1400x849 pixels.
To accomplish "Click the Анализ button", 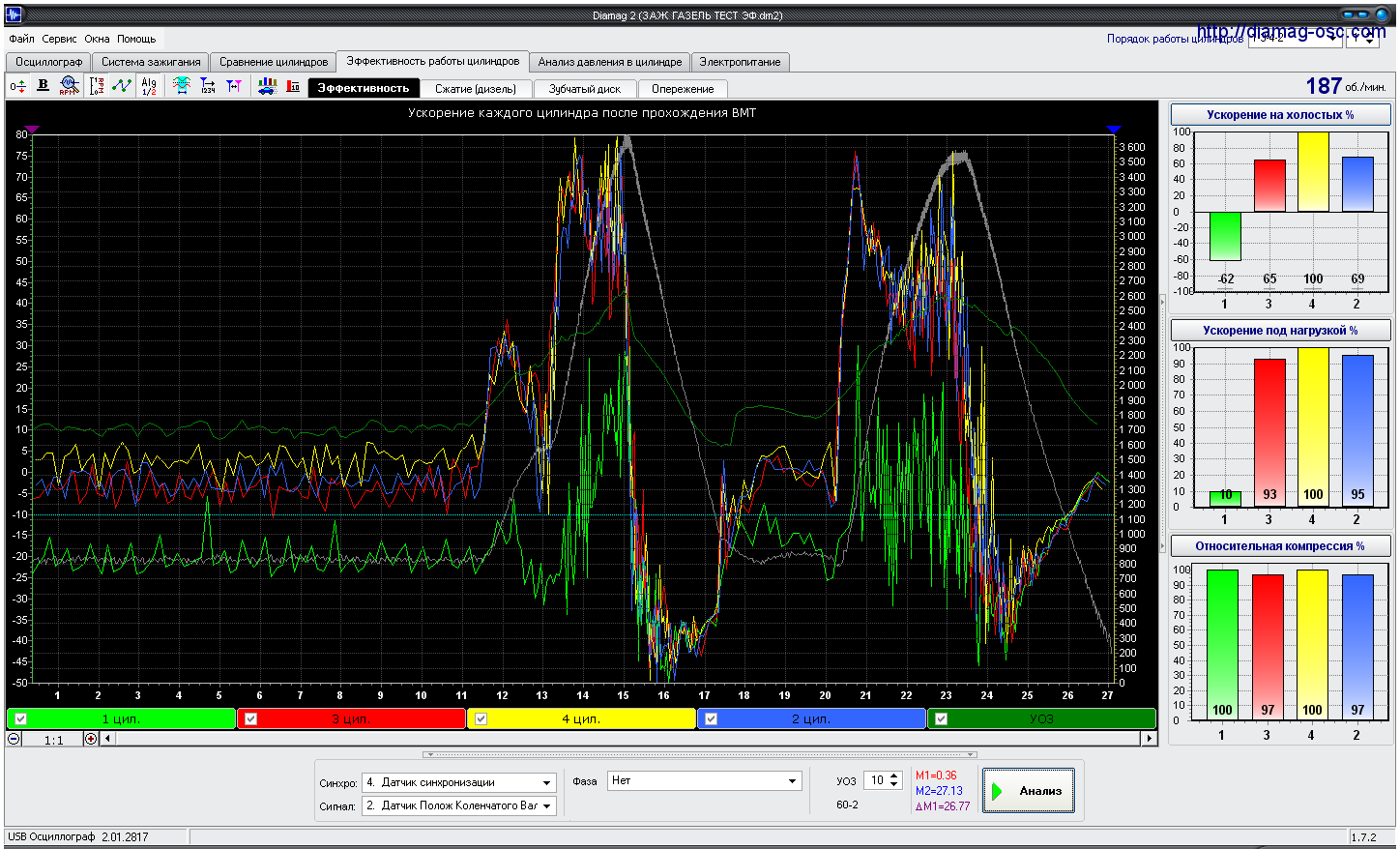I will [1029, 791].
